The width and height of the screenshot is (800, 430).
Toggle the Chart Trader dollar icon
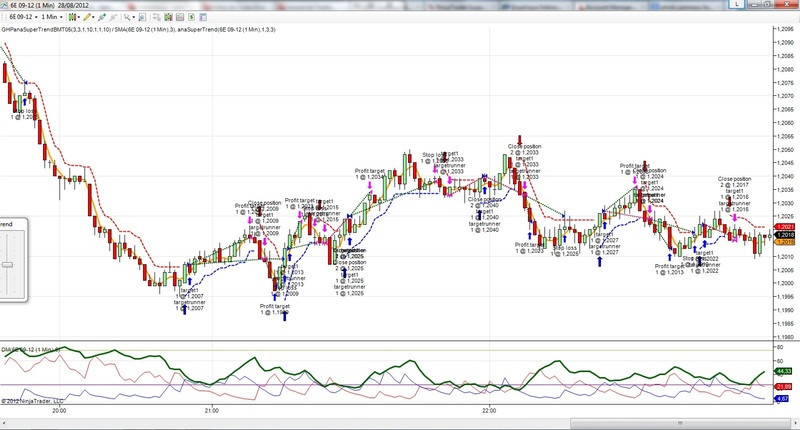[192, 17]
